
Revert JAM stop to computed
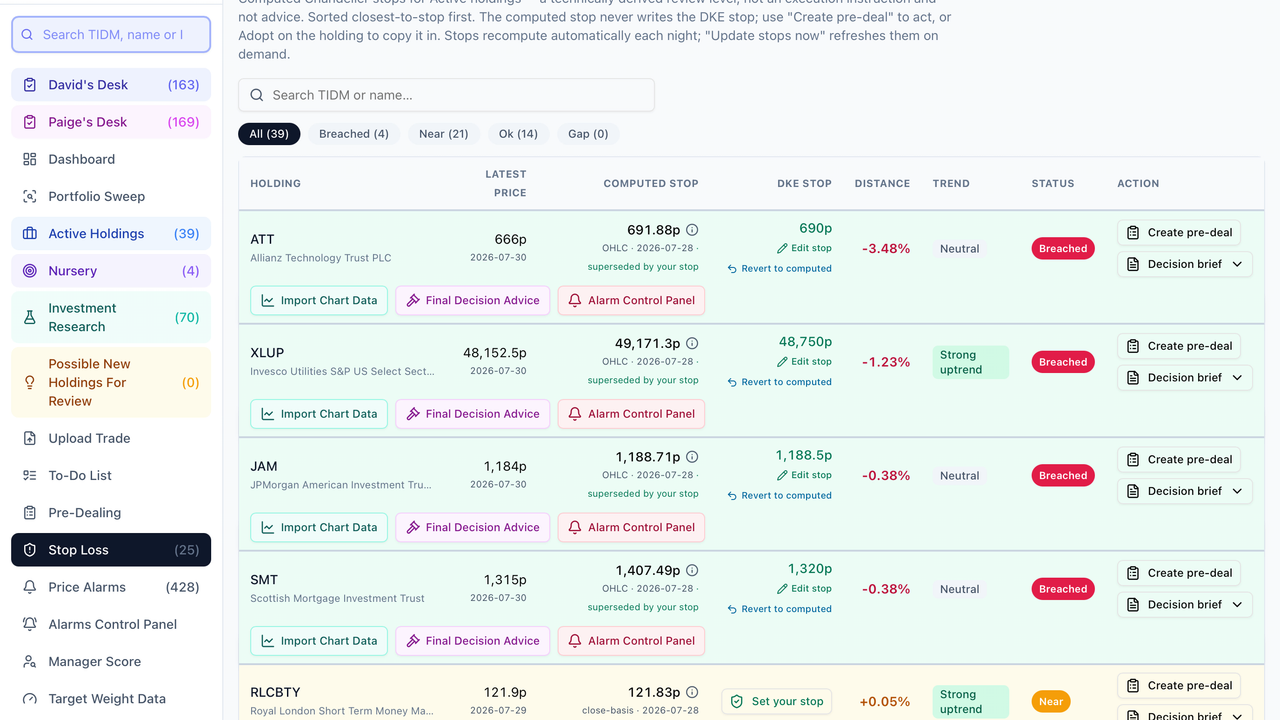pos(779,495)
